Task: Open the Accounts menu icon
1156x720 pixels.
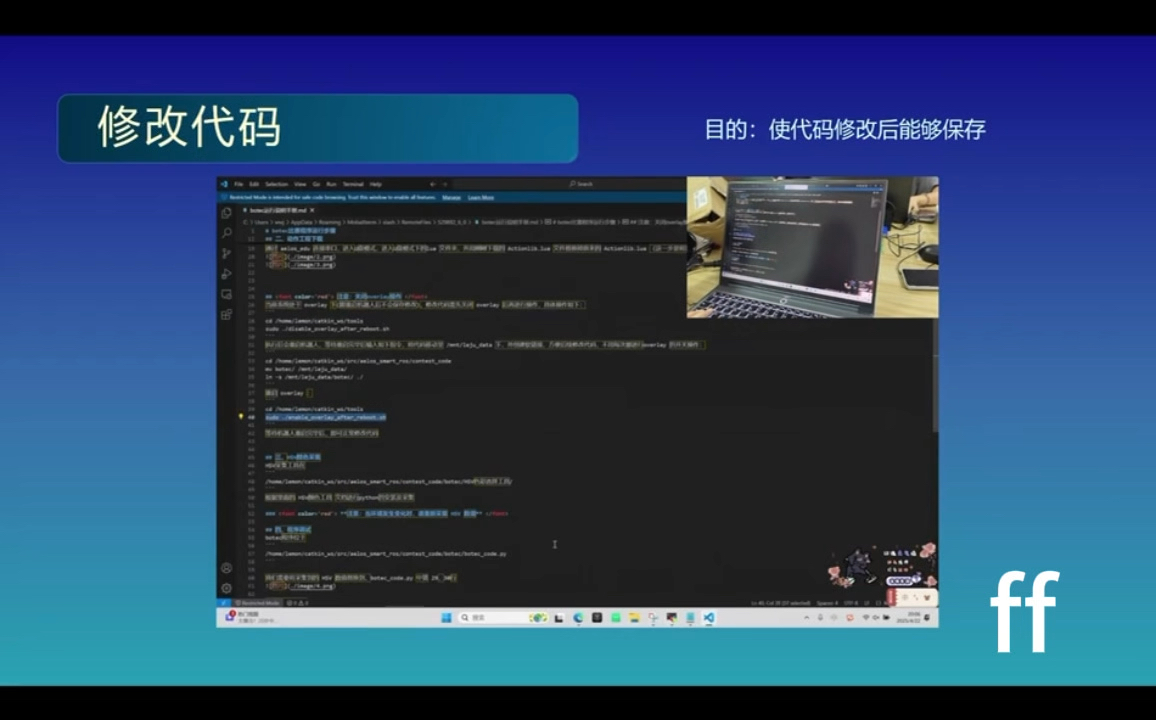Action: 226,568
